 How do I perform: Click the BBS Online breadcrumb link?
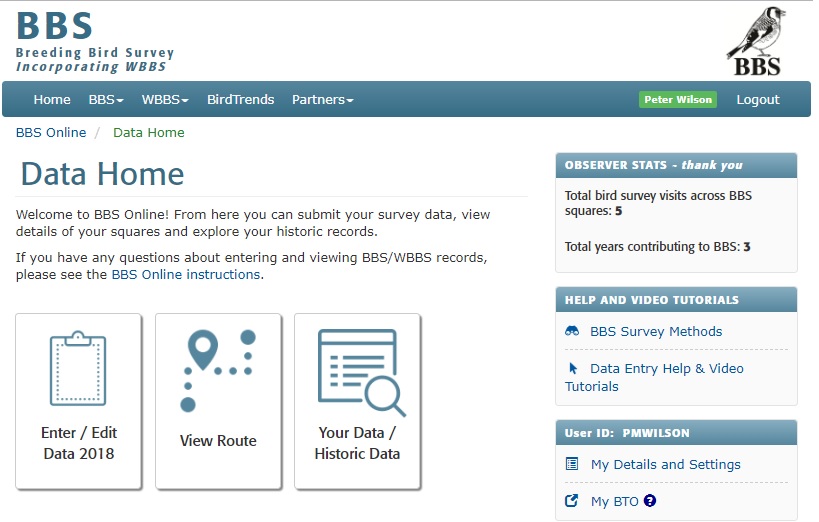(51, 132)
